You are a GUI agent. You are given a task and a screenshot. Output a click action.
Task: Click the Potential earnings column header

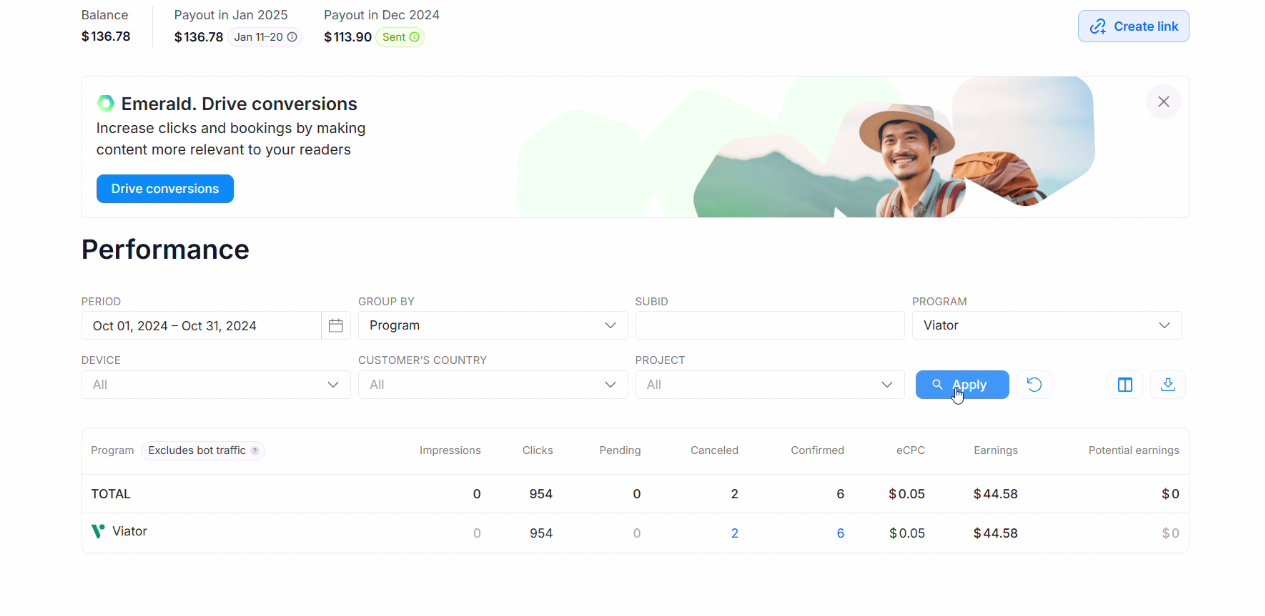pos(1134,451)
